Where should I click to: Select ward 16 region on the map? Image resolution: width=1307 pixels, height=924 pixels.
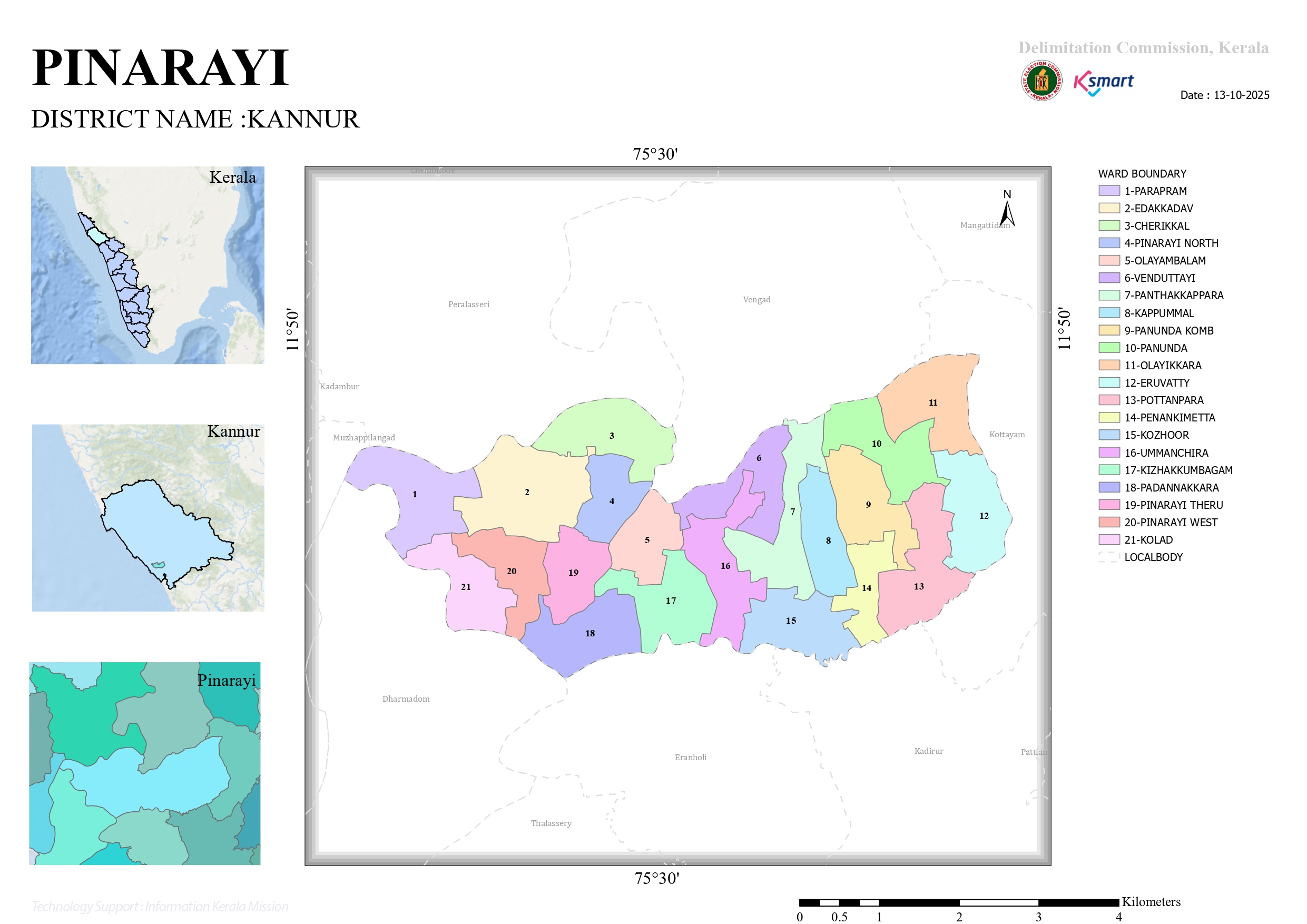click(725, 566)
